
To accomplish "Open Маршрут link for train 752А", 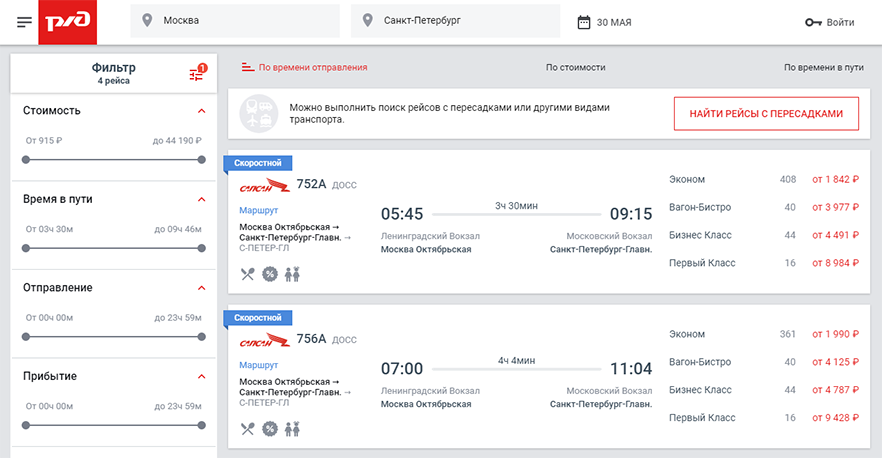I will click(x=259, y=211).
